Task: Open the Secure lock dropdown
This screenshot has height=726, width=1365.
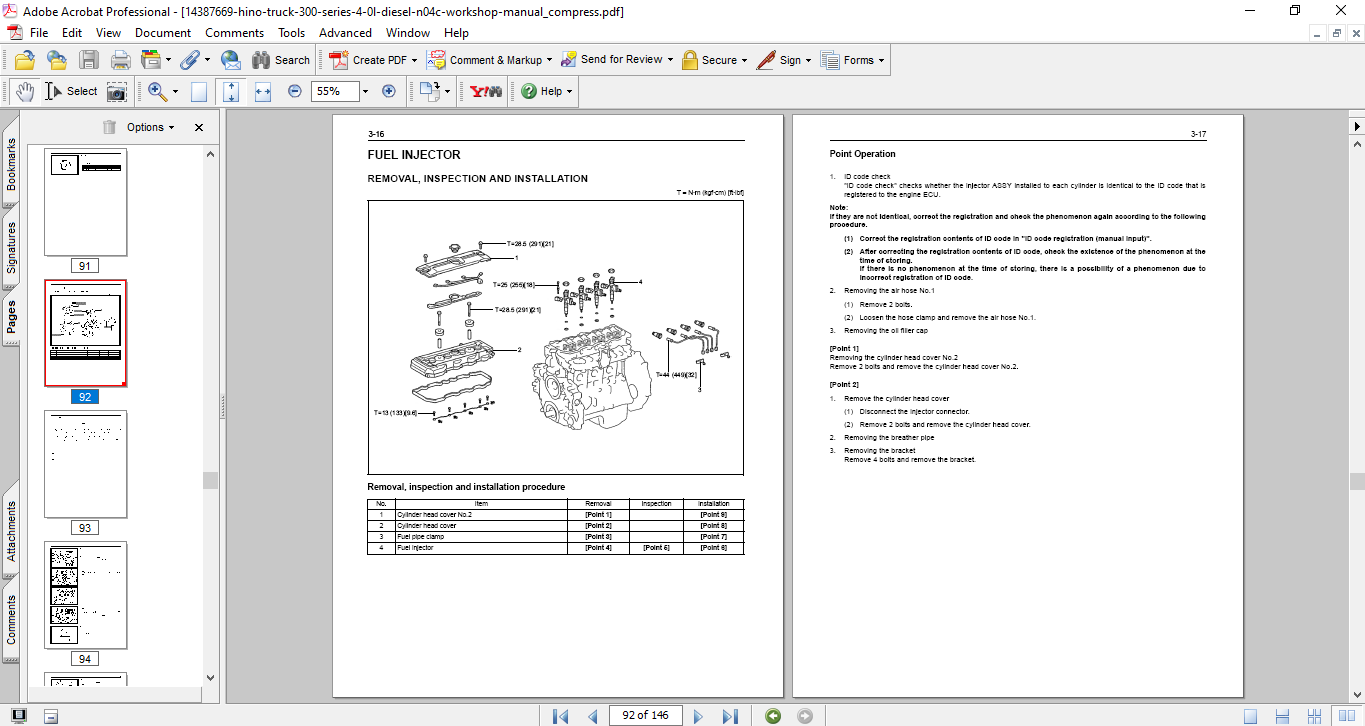Action: (x=715, y=60)
